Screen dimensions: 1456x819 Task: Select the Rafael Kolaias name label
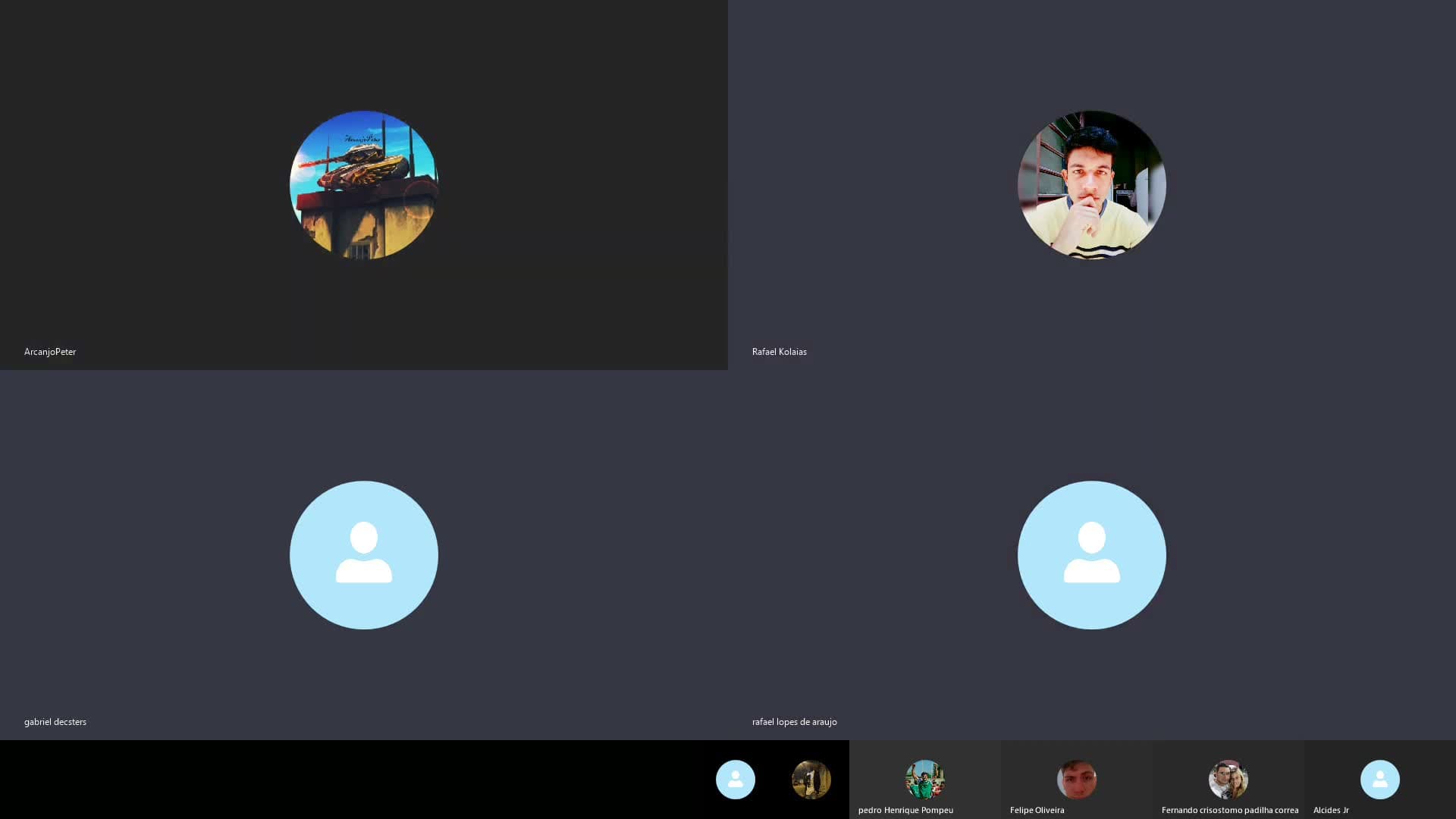coord(780,352)
